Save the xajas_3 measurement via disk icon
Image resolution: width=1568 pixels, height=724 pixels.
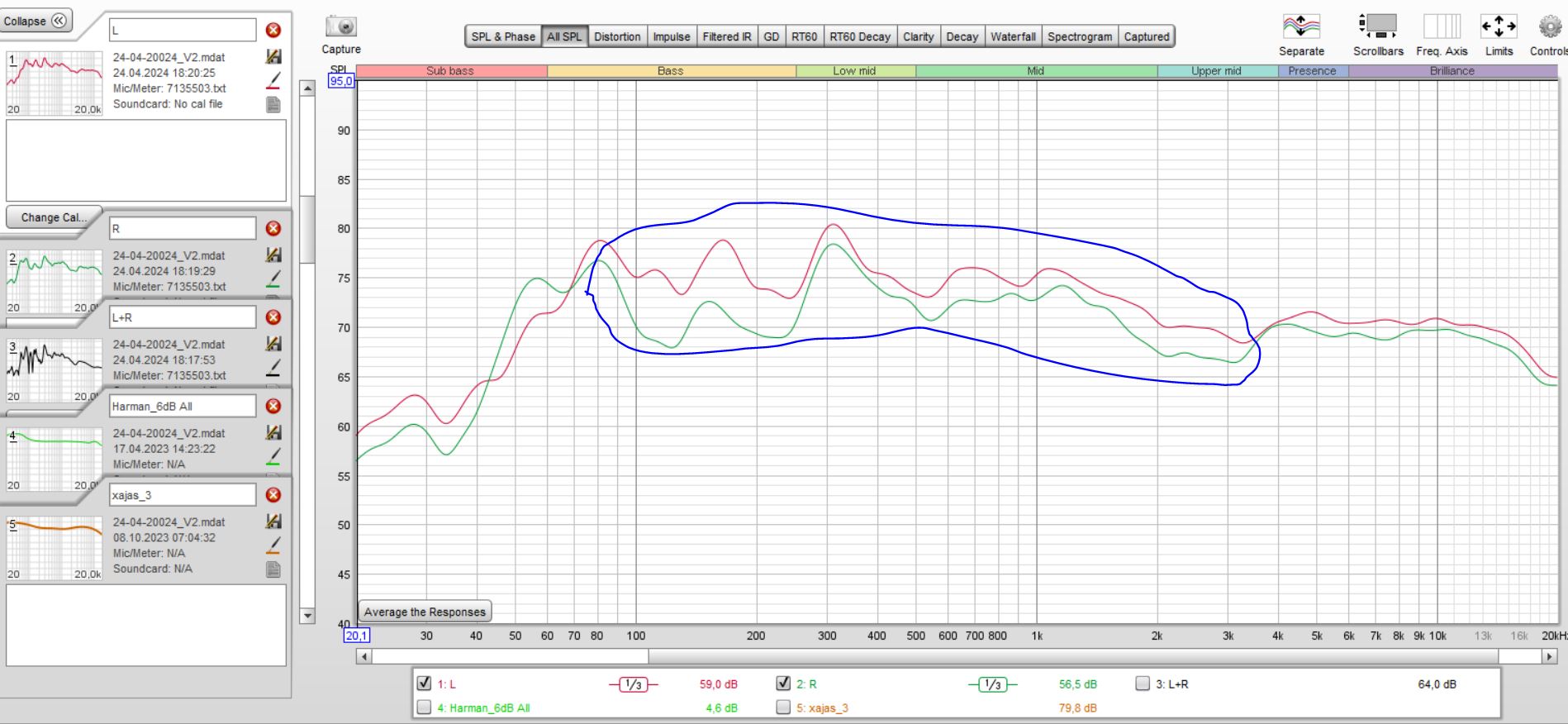(273, 522)
